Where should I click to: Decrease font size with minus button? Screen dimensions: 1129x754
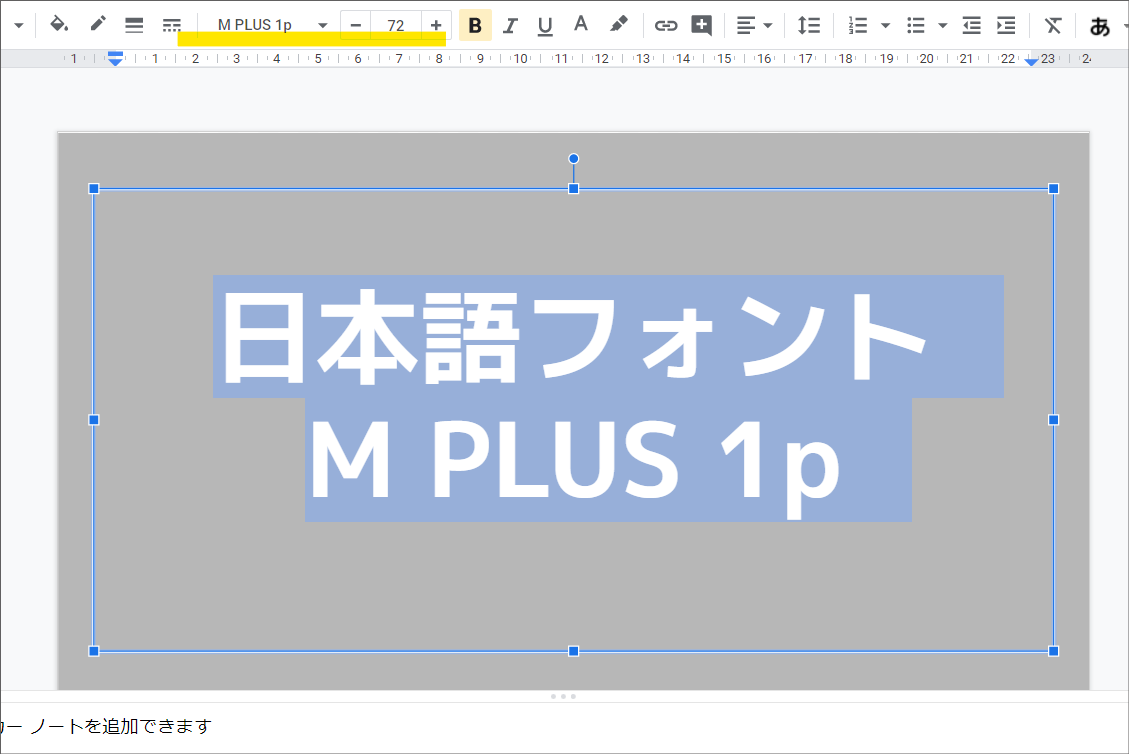pyautogui.click(x=356, y=25)
